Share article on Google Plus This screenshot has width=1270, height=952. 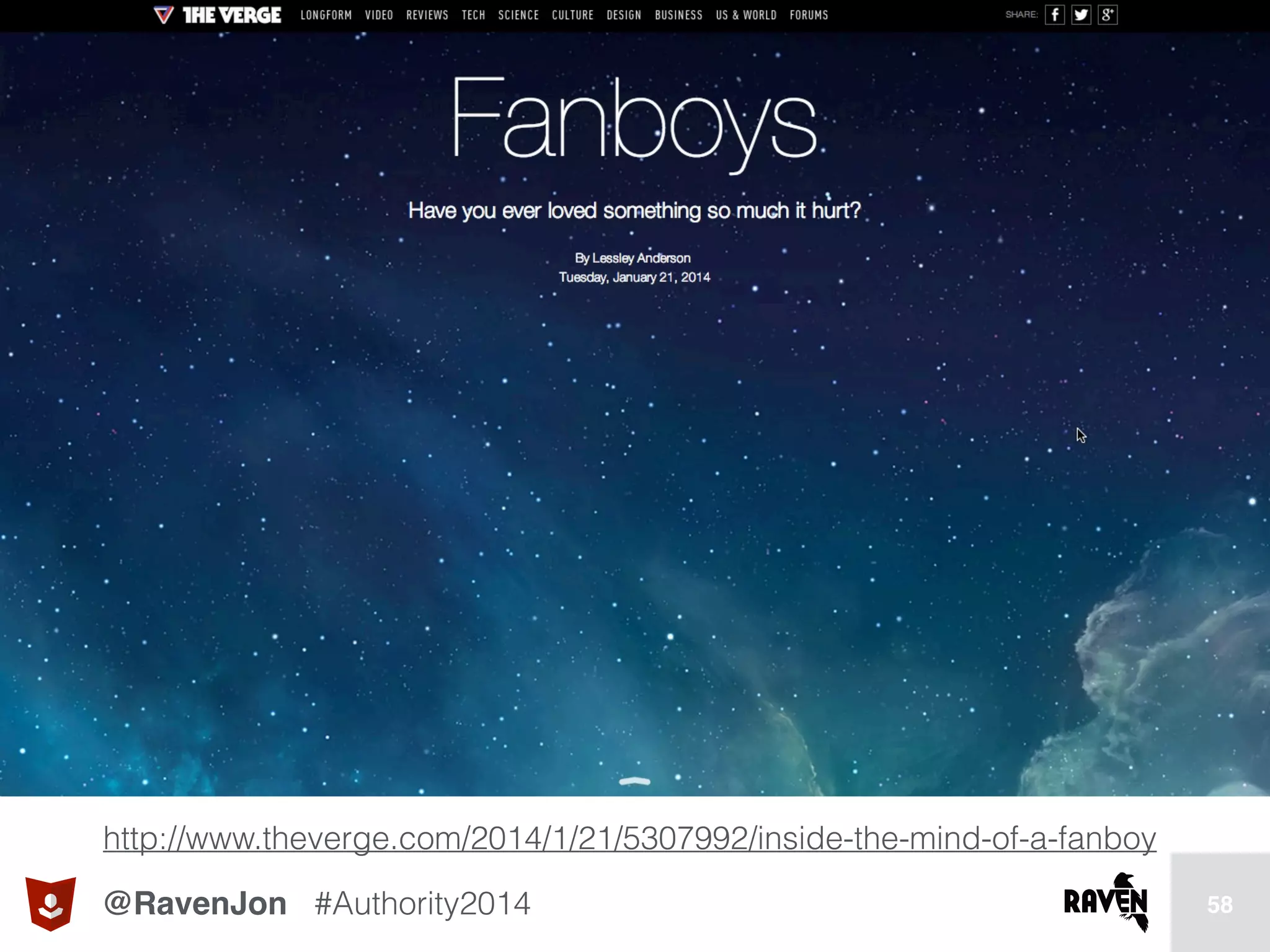point(1108,15)
